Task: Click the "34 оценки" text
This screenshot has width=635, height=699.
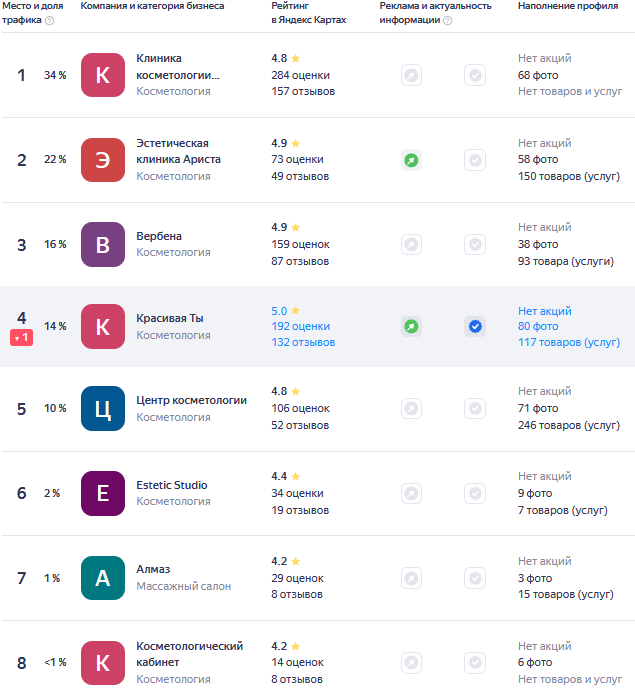Action: pos(297,493)
